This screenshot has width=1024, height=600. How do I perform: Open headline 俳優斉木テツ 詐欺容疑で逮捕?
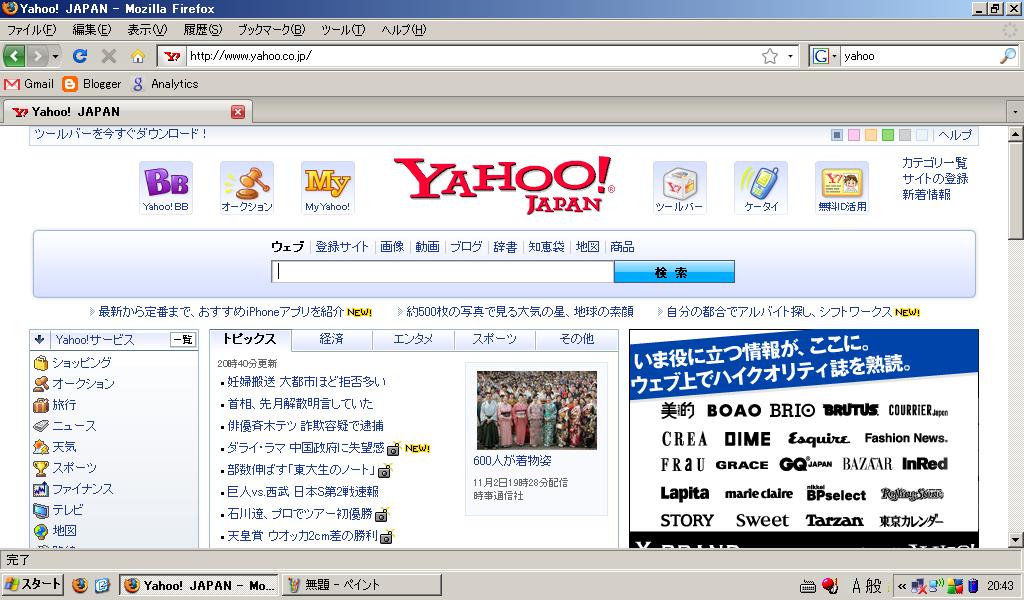tap(305, 426)
